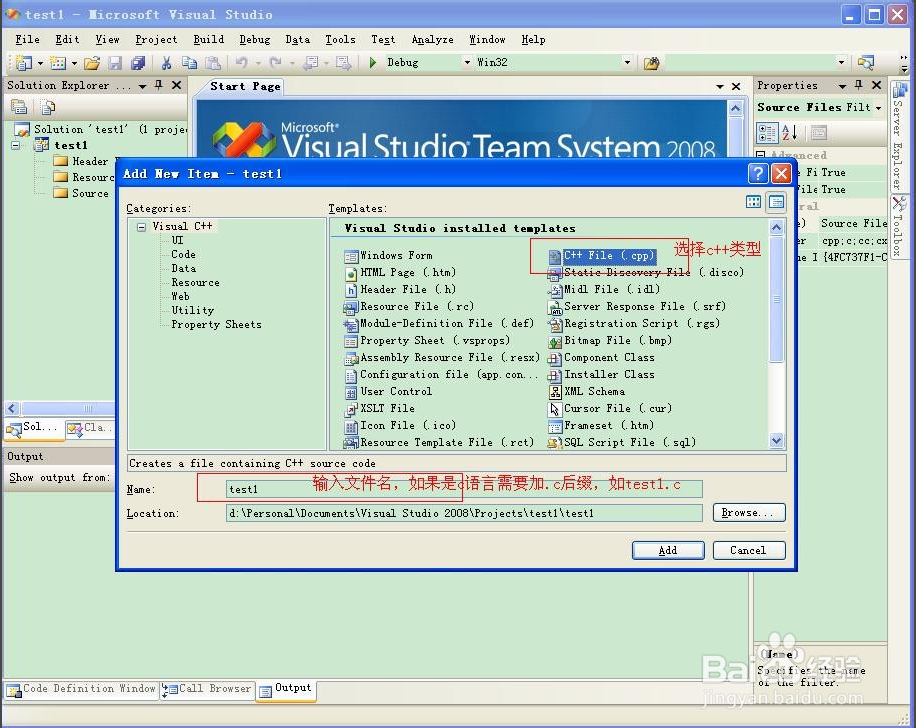Click the templates list scroll down arrow
This screenshot has height=728, width=916.
pos(776,441)
